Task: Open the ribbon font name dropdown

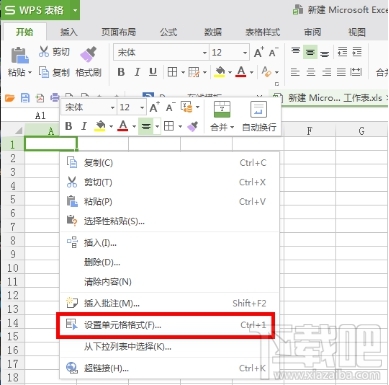Action: 205,53
